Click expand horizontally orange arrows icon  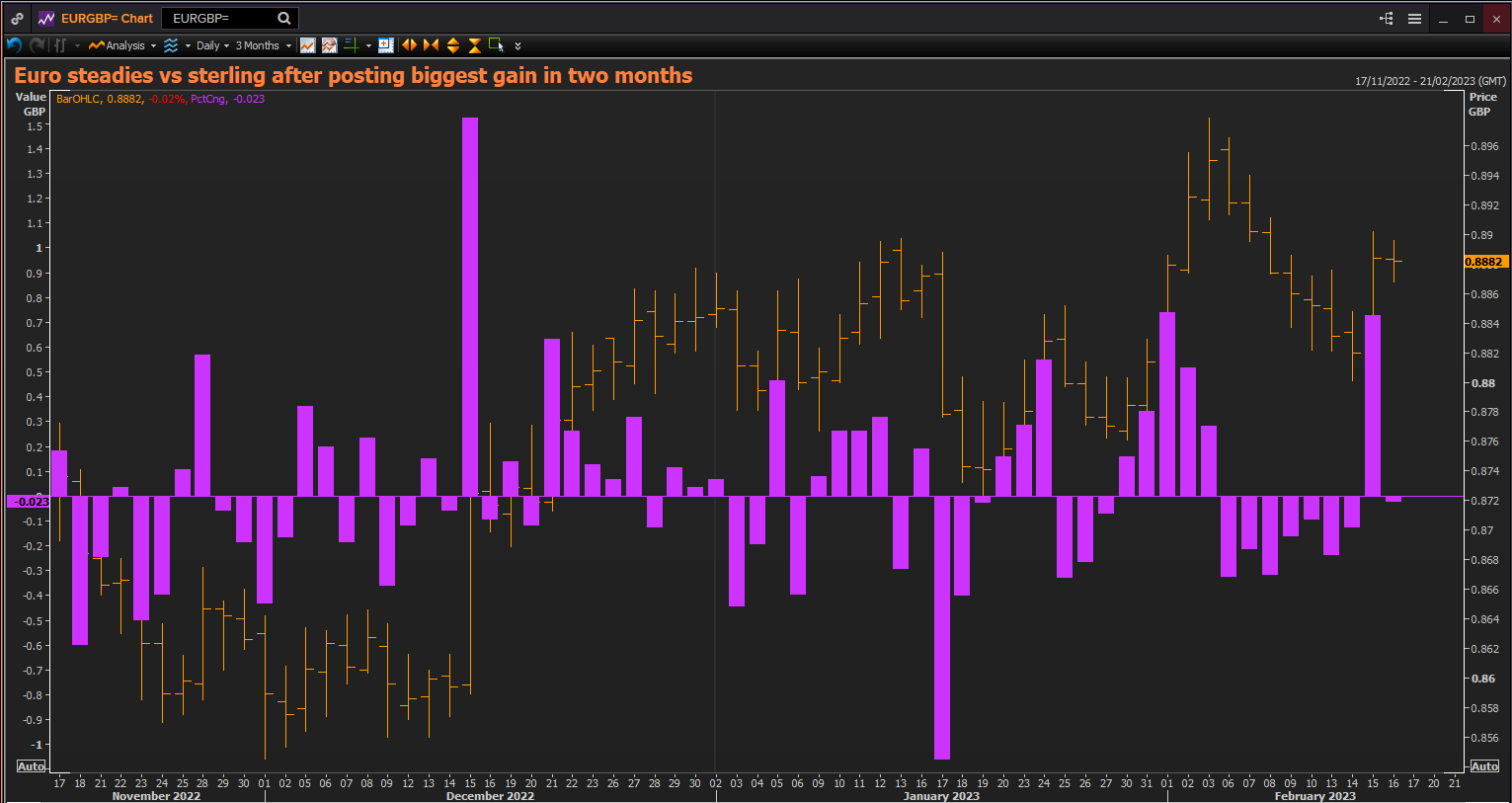pos(409,45)
